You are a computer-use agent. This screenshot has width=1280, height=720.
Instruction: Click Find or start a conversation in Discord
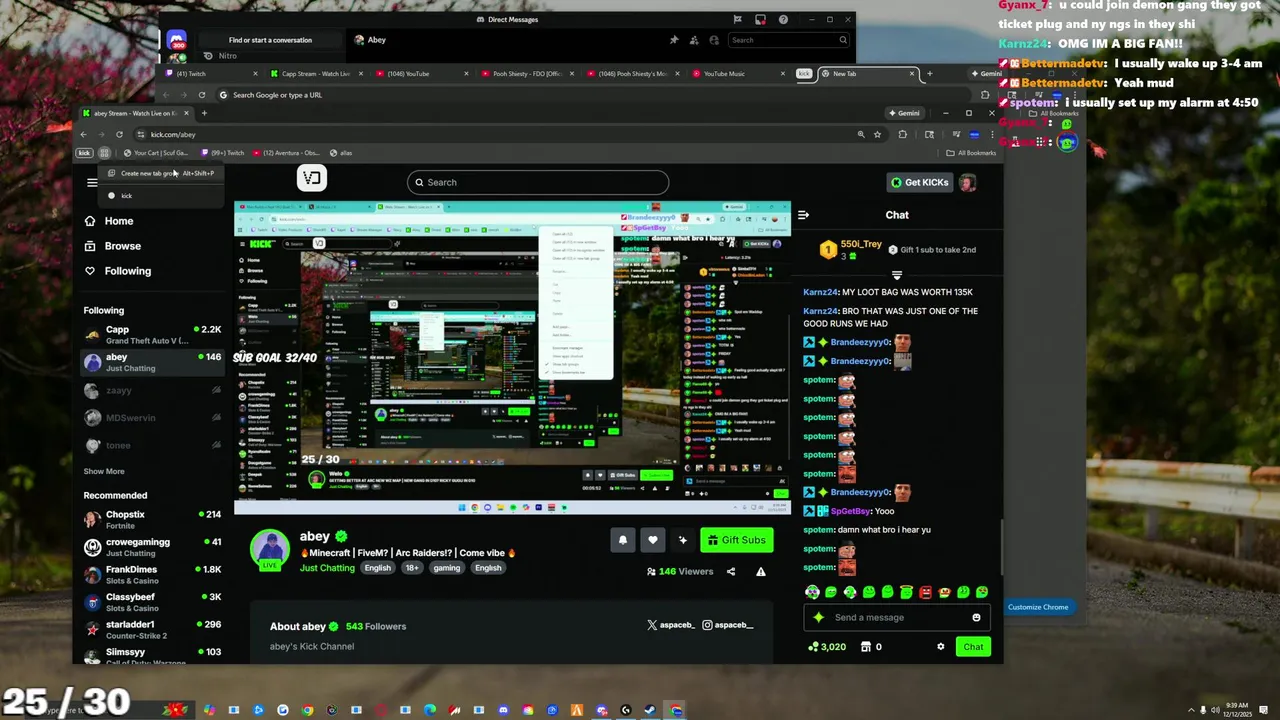(270, 40)
